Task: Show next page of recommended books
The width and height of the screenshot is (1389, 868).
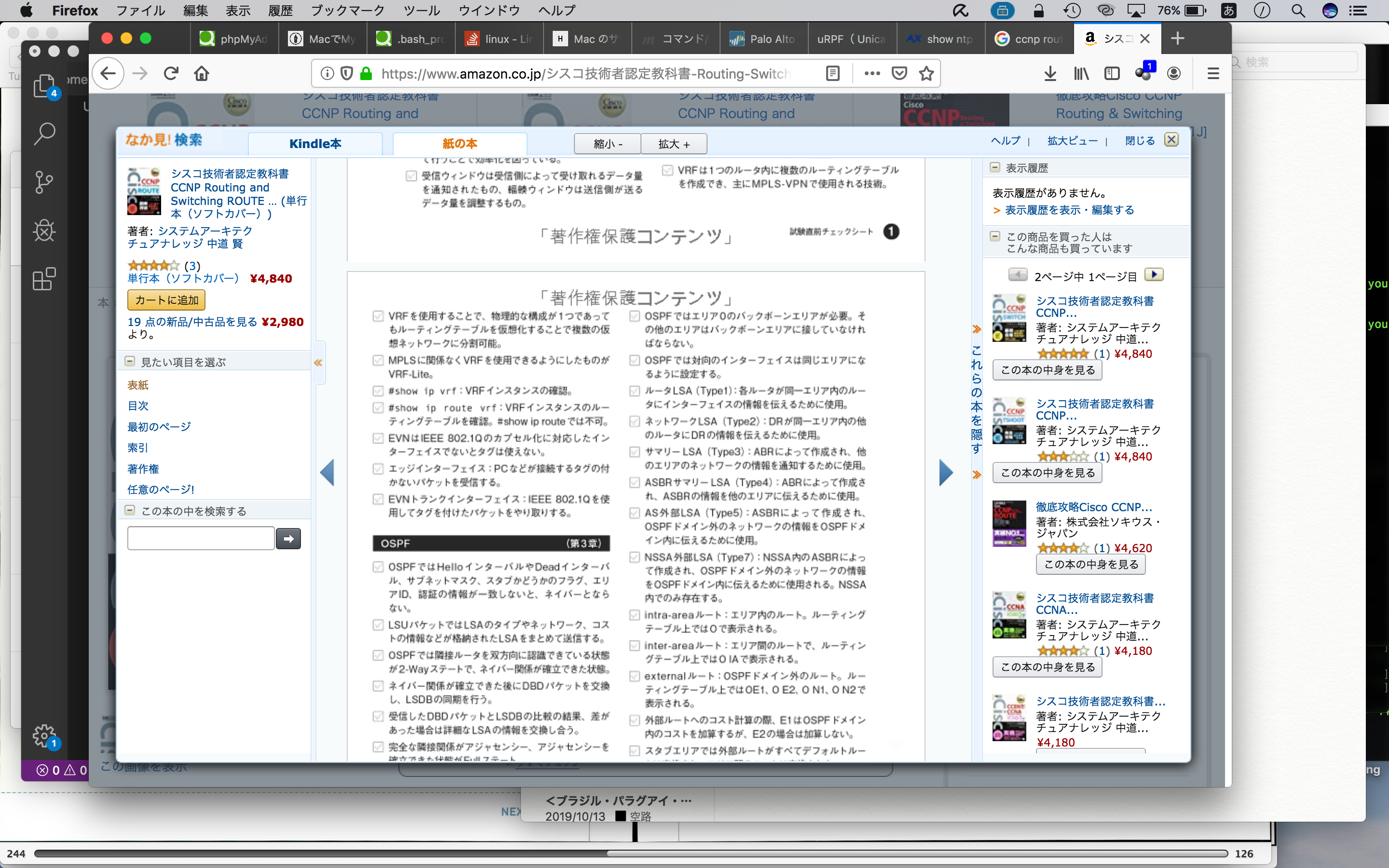Action: [x=1154, y=274]
